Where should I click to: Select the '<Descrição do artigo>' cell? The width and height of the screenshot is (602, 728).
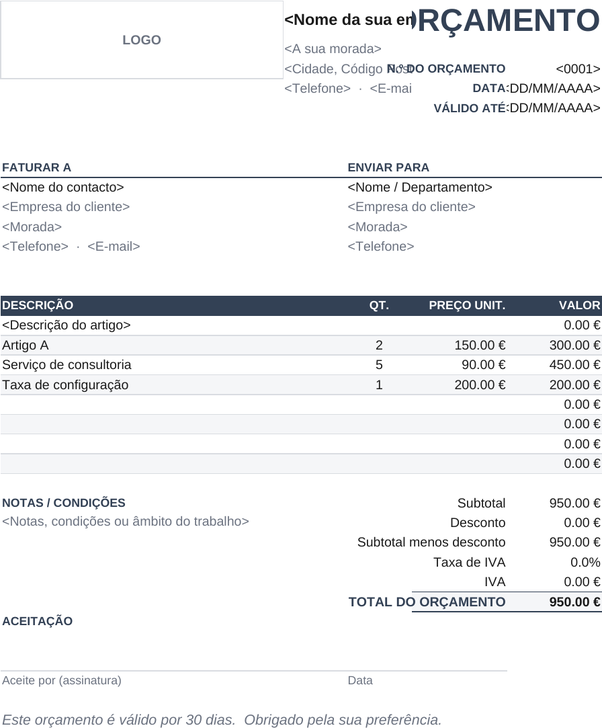66,325
